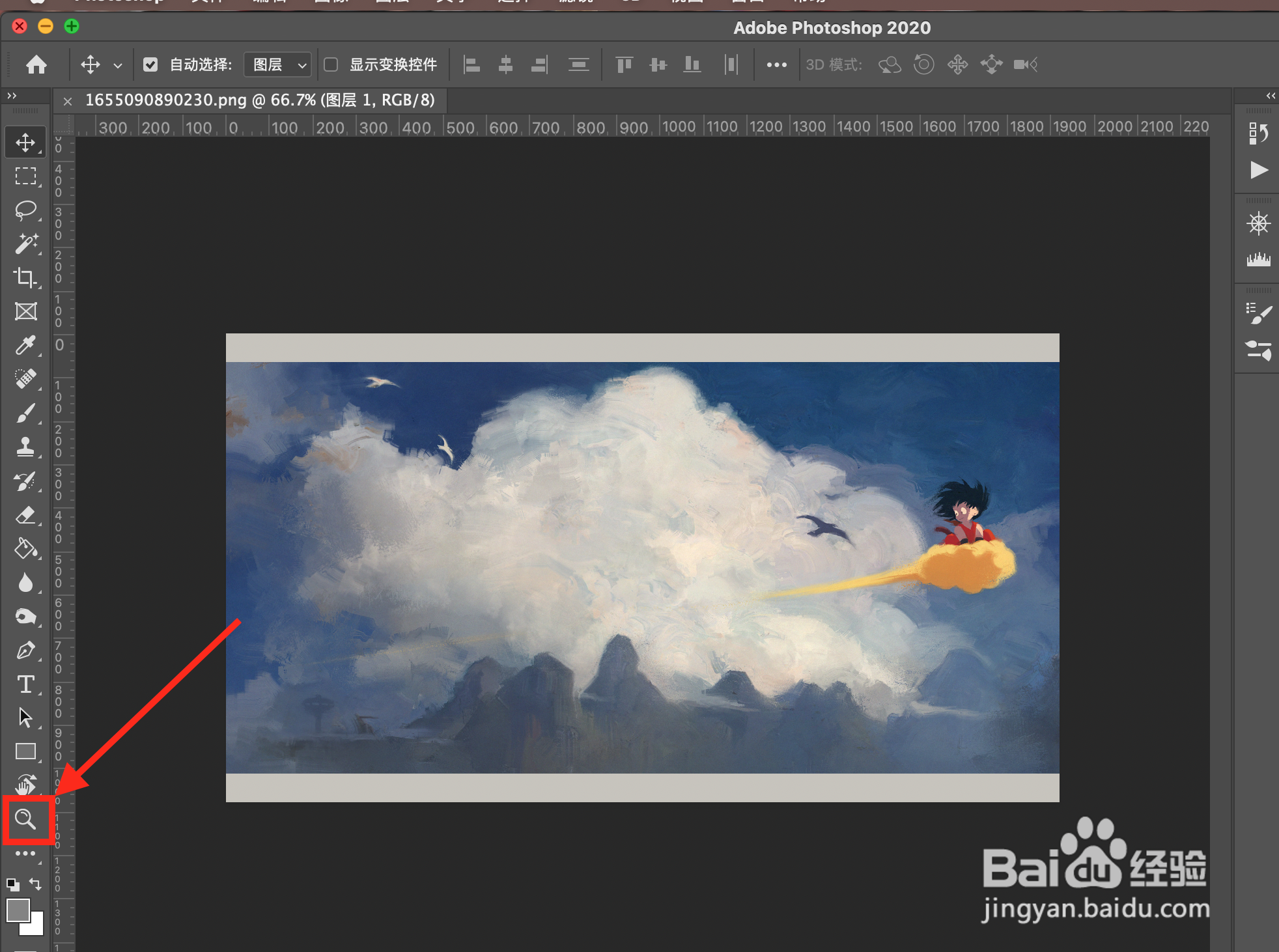
Task: Align top edges
Action: pyautogui.click(x=625, y=64)
